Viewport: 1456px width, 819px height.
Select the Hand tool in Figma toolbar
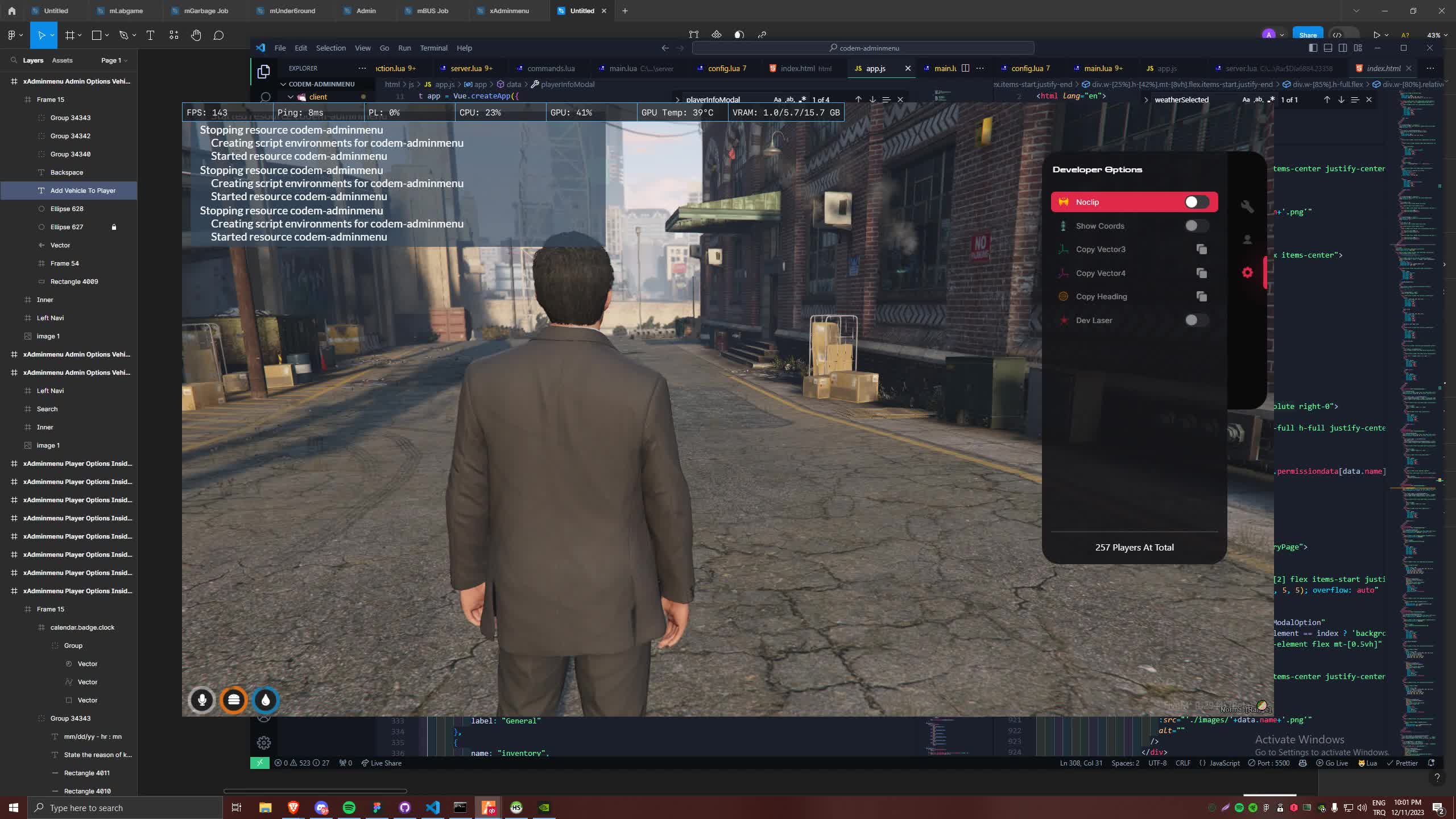pos(196,35)
